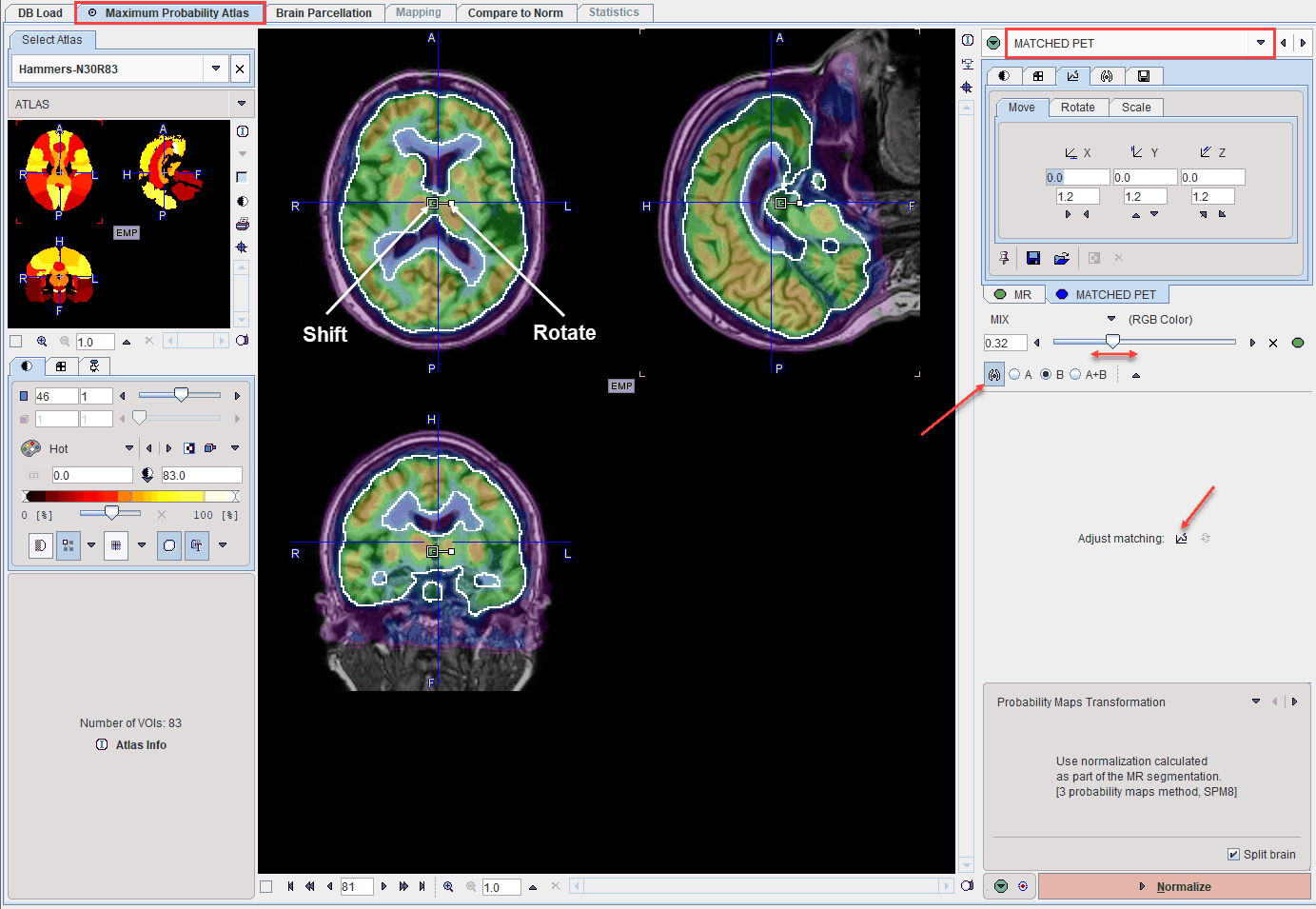Viewport: 1316px width, 909px height.
Task: Open the save tab disk icon
Action: (1144, 76)
